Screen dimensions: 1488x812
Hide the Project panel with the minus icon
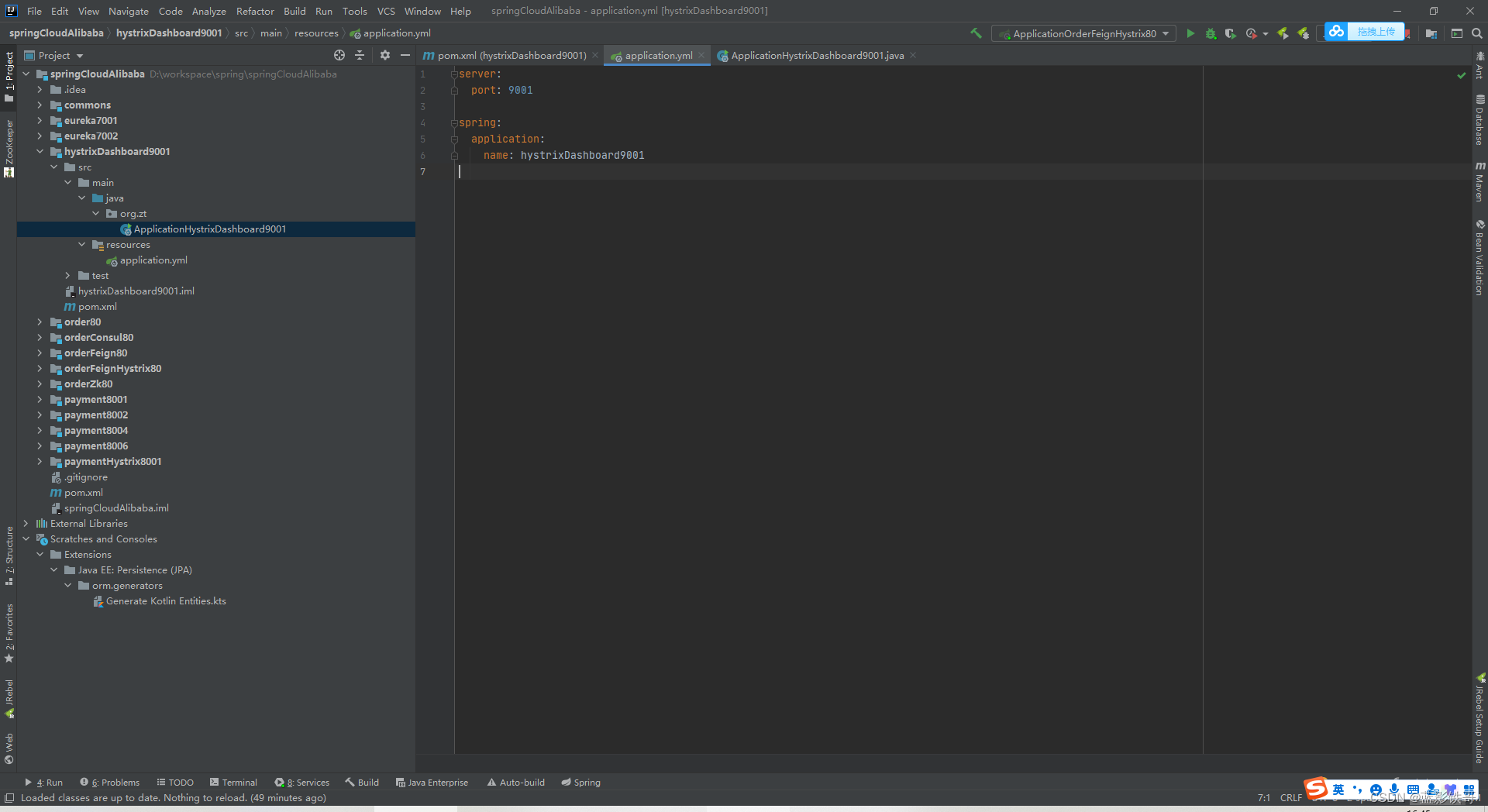(x=405, y=55)
